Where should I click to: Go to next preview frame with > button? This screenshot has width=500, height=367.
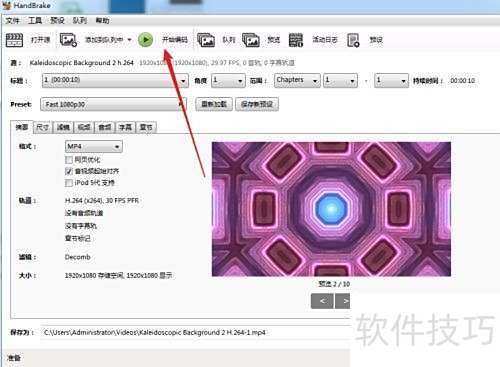(x=343, y=301)
